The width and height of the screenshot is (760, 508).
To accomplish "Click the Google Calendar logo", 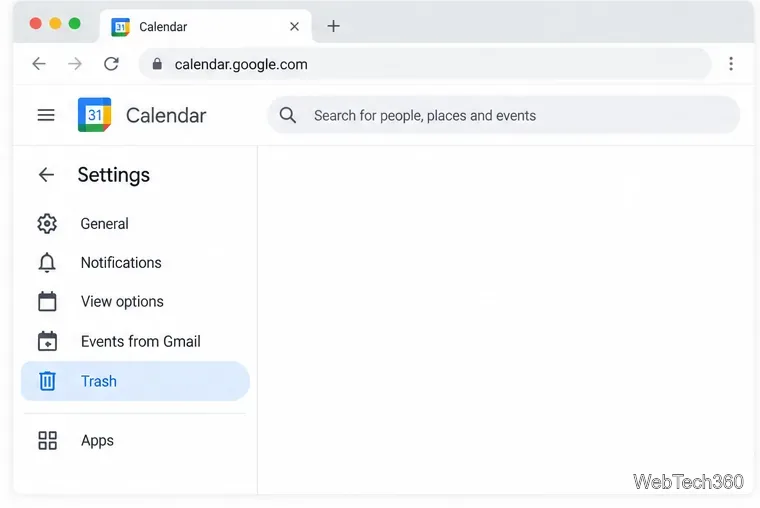I will (95, 115).
